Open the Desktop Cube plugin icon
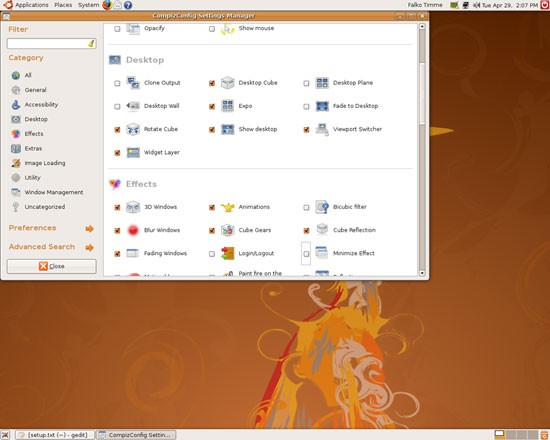 [x=227, y=83]
